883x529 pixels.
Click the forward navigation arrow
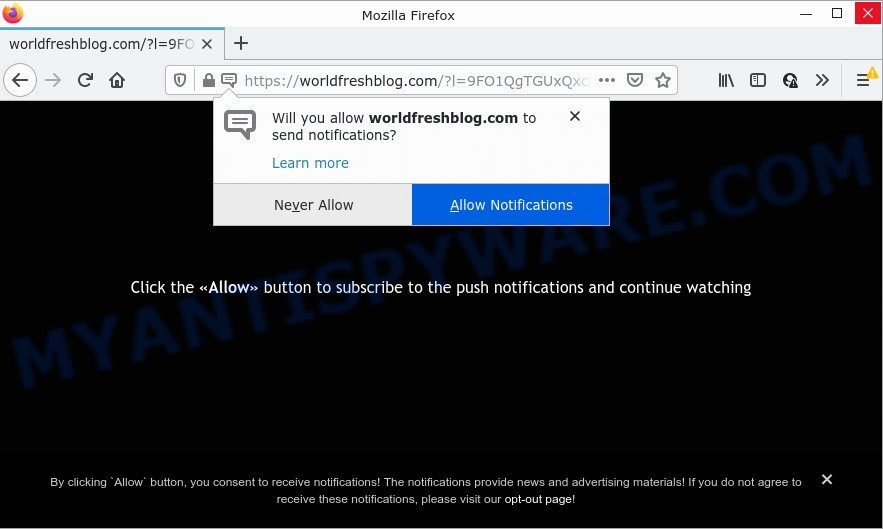pyautogui.click(x=53, y=81)
